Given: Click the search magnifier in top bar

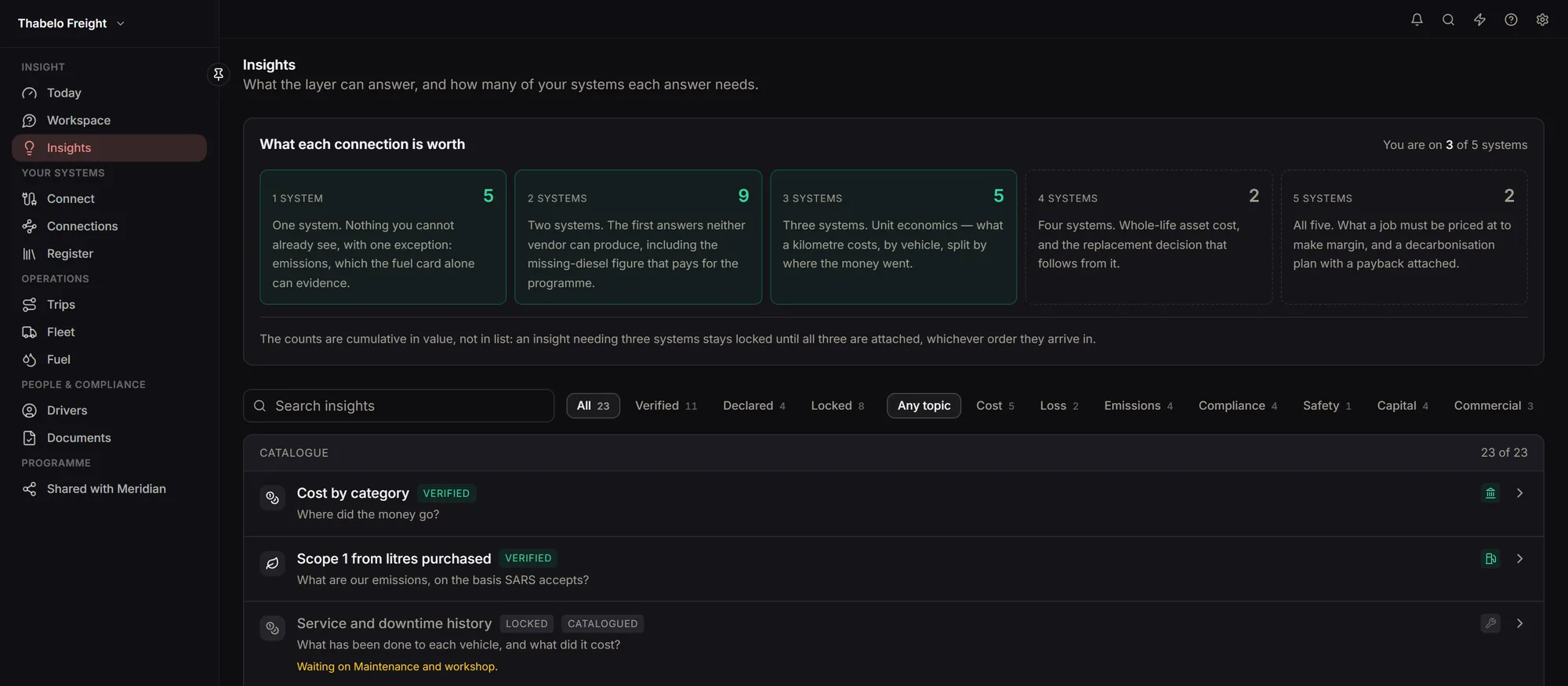Looking at the screenshot, I should click(x=1448, y=20).
